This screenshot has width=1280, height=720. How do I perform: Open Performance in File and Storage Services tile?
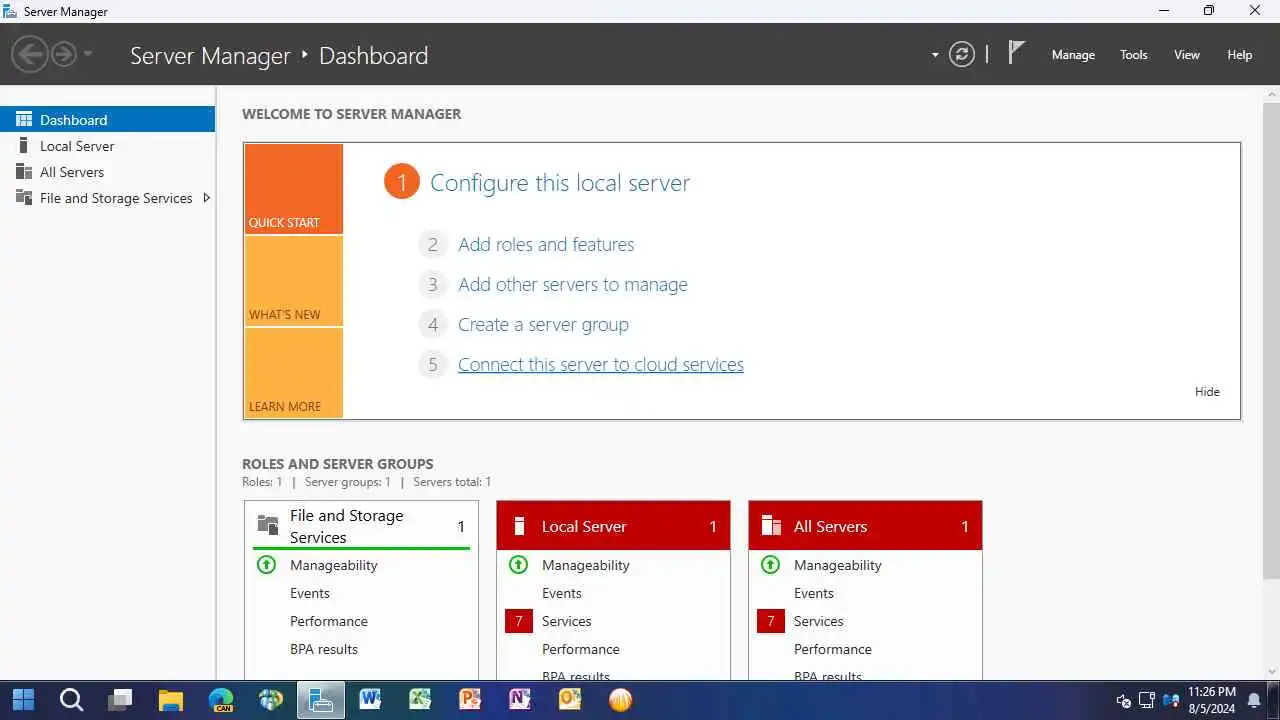329,621
